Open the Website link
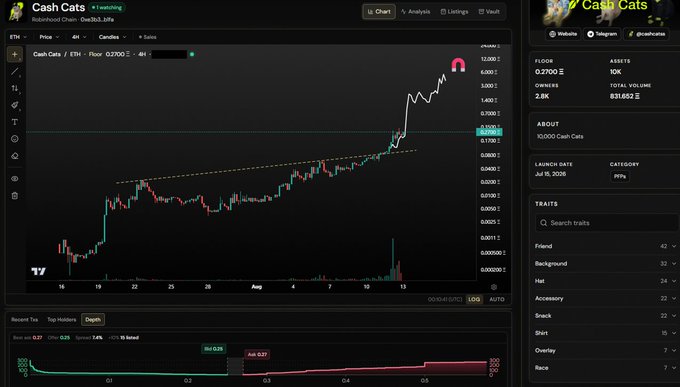The width and height of the screenshot is (680, 387). click(x=563, y=34)
